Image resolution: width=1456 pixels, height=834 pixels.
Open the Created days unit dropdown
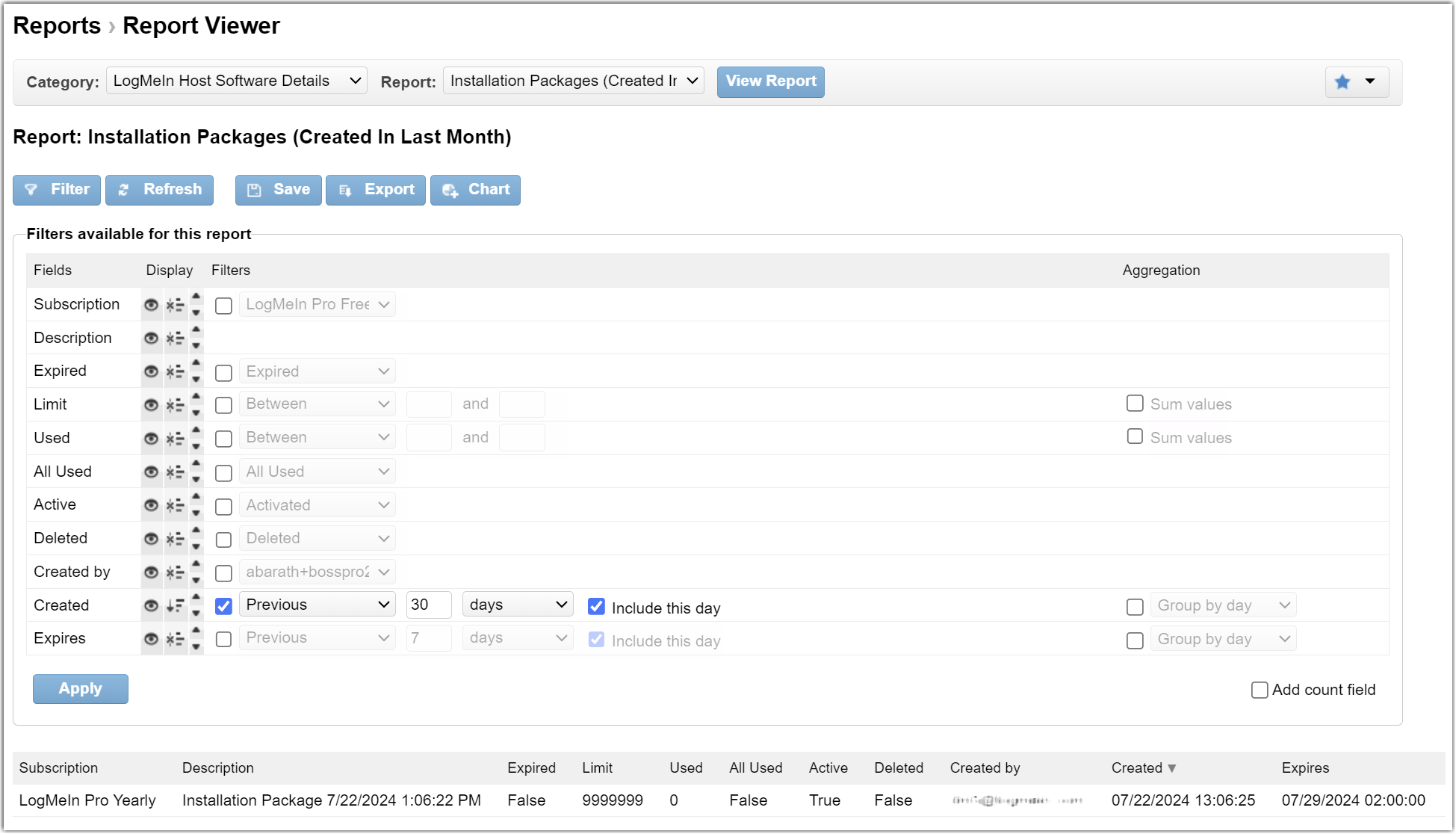coord(518,605)
